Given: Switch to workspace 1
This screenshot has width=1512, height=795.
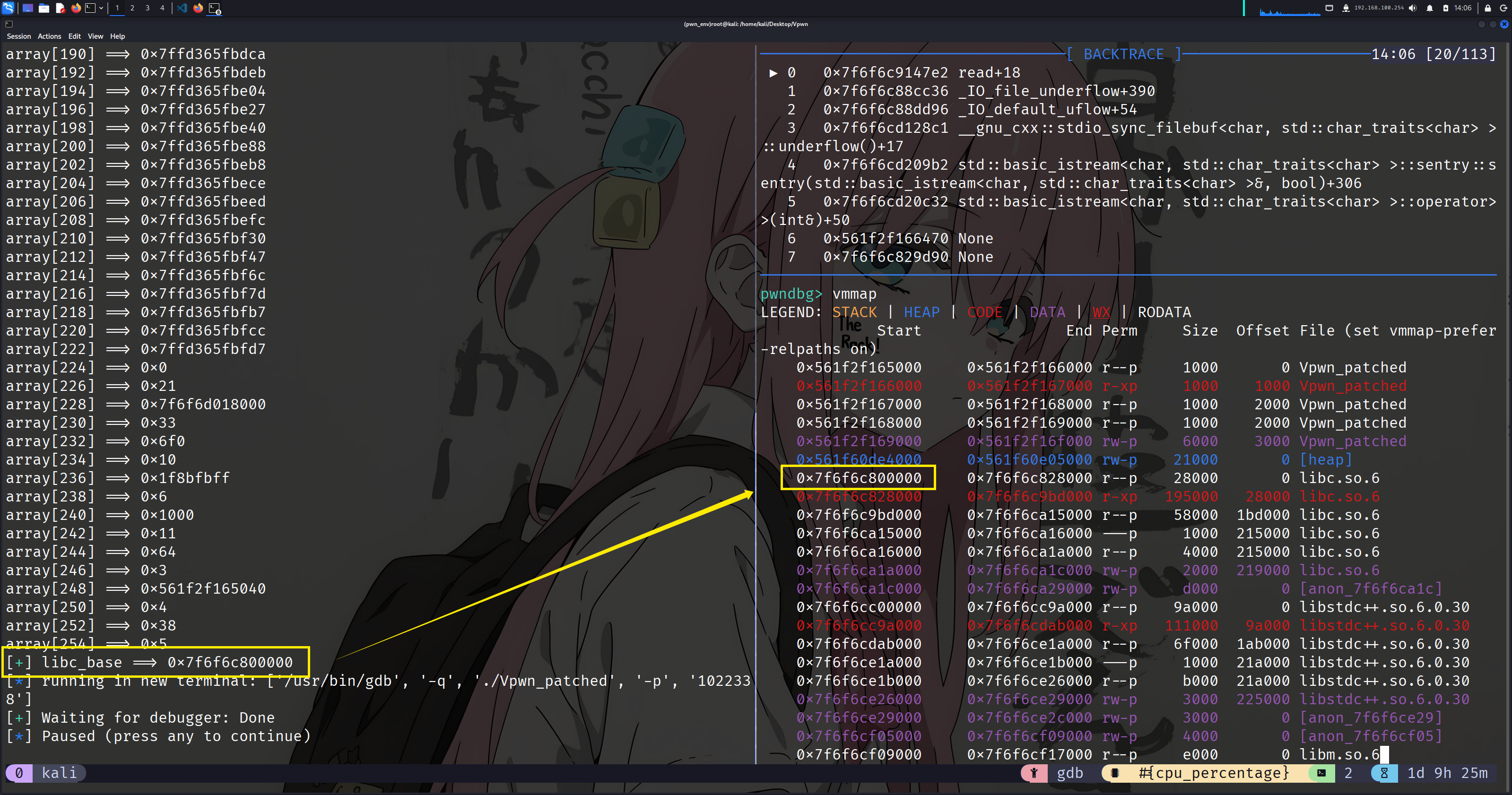Looking at the screenshot, I should (x=117, y=8).
